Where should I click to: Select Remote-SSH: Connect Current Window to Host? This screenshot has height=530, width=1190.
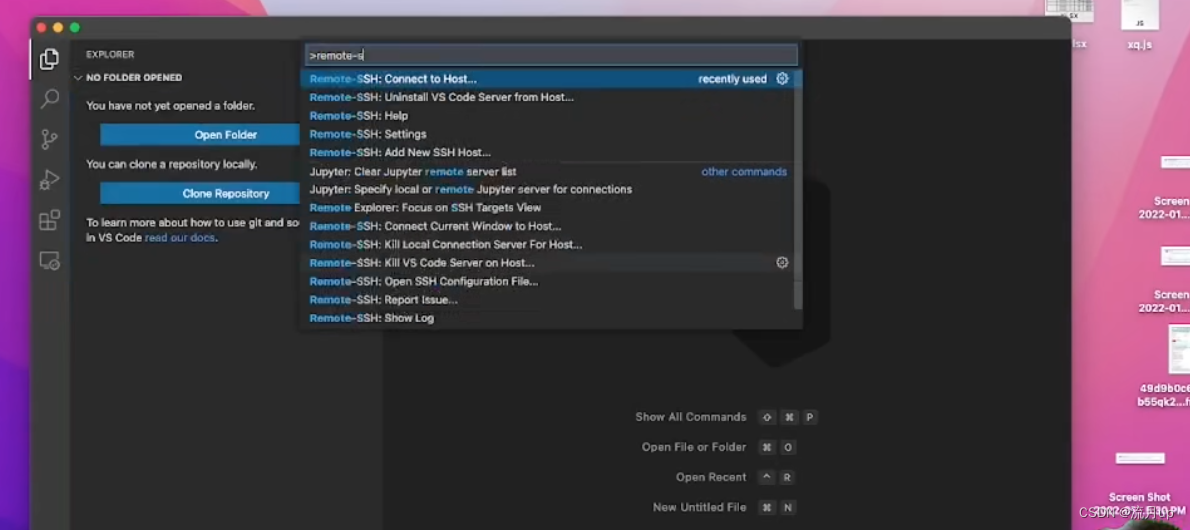547,226
